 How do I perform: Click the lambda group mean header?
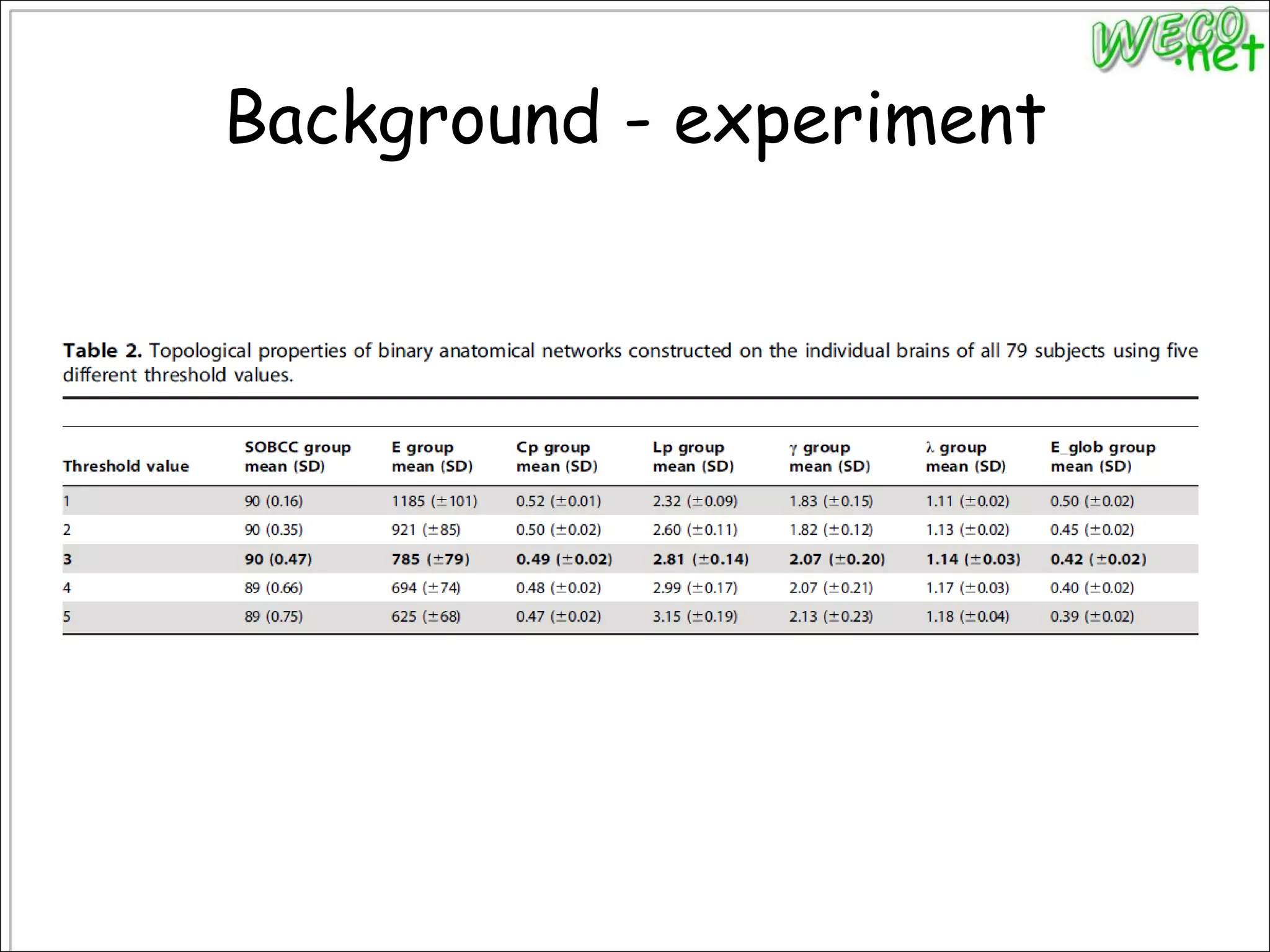coord(965,457)
